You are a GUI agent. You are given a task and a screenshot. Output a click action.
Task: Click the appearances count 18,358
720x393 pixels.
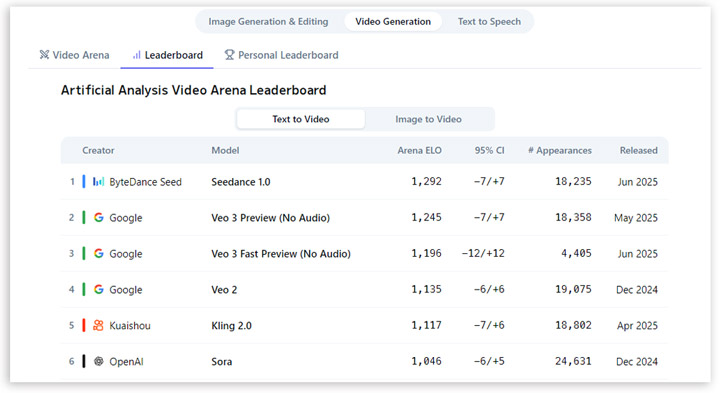(573, 217)
